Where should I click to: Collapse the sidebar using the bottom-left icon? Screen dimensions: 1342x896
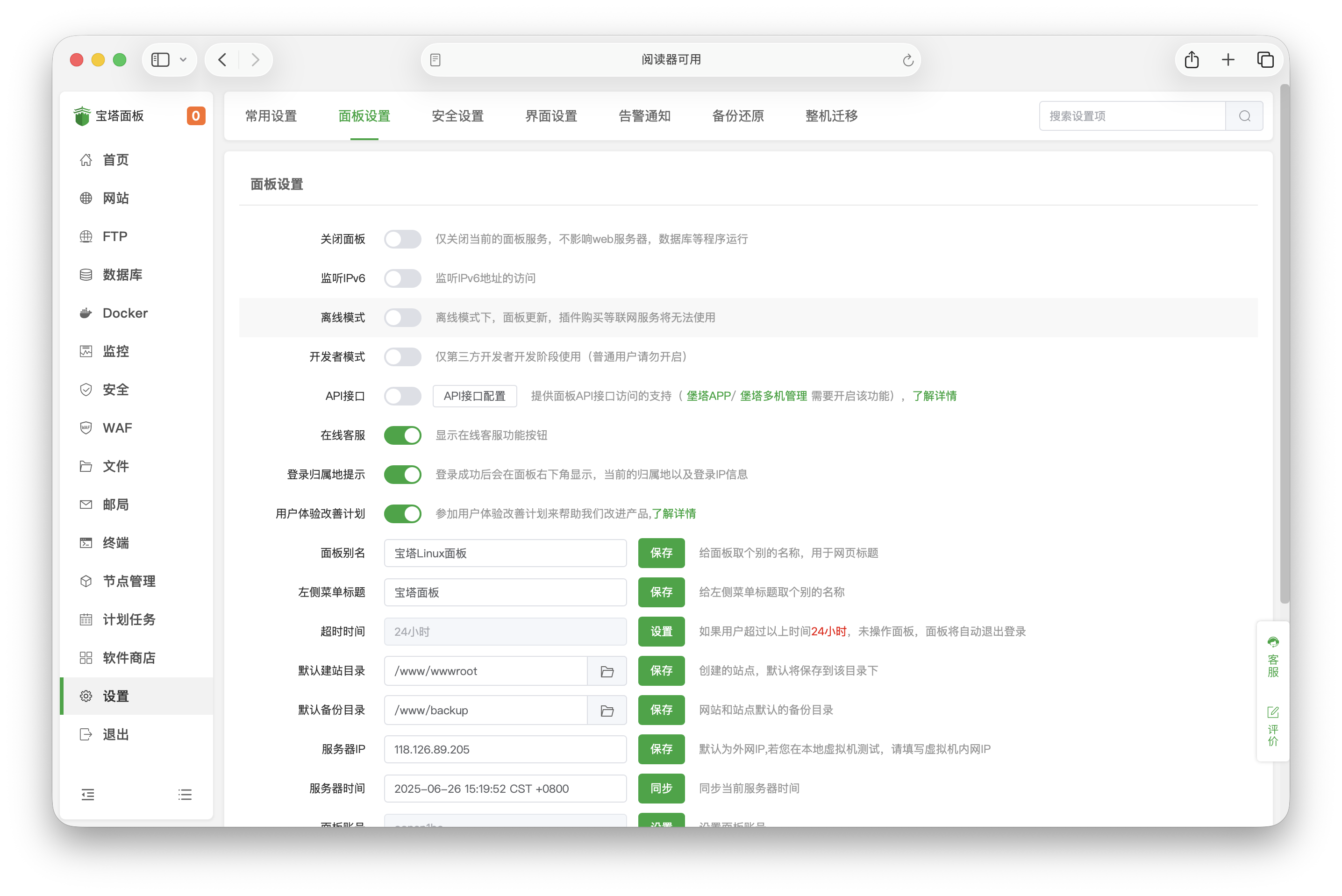(x=88, y=794)
